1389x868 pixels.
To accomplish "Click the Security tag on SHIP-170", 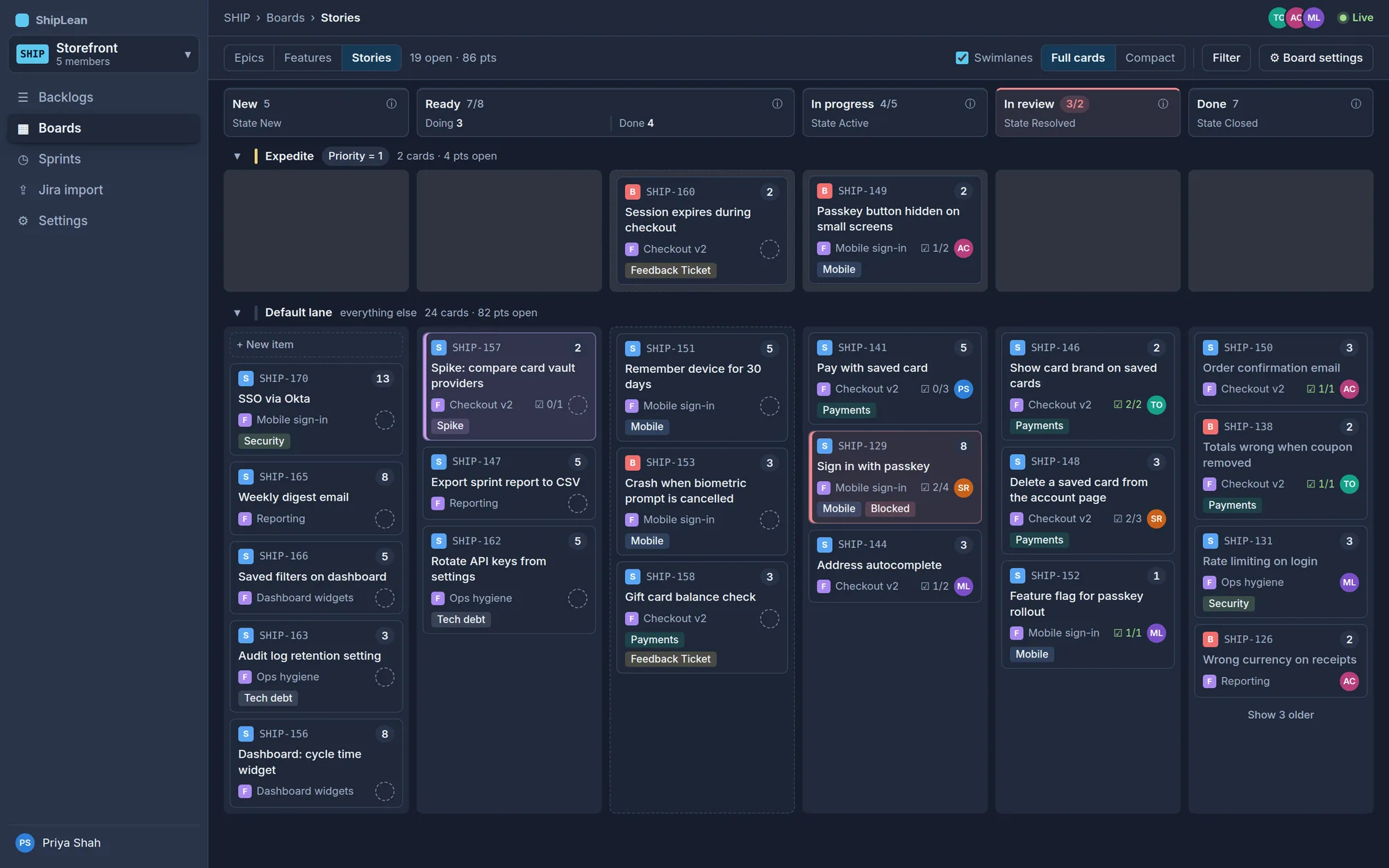I will (264, 441).
